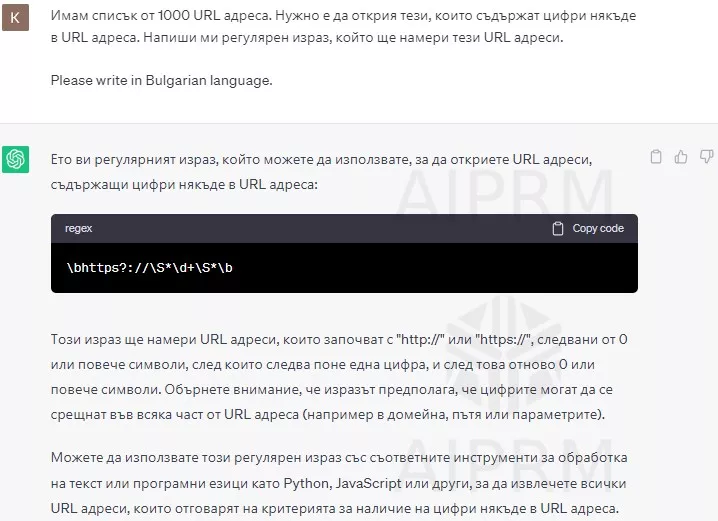Click the ChatGPT logo avatar

click(15, 159)
